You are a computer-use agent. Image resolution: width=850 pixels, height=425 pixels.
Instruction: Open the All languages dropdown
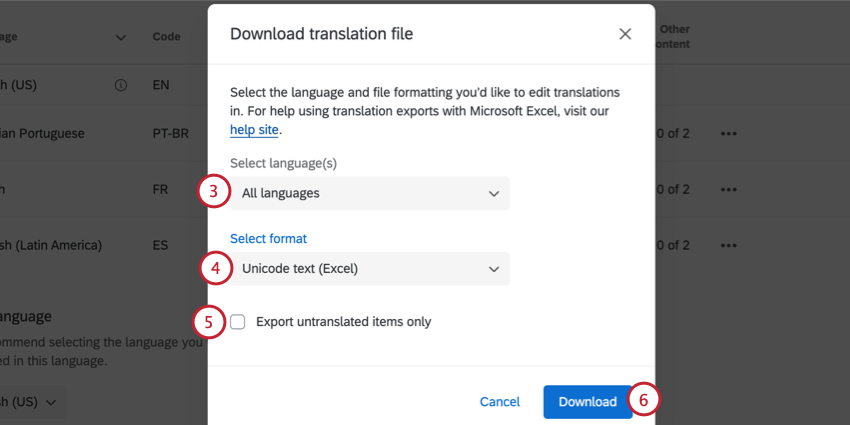pos(370,193)
